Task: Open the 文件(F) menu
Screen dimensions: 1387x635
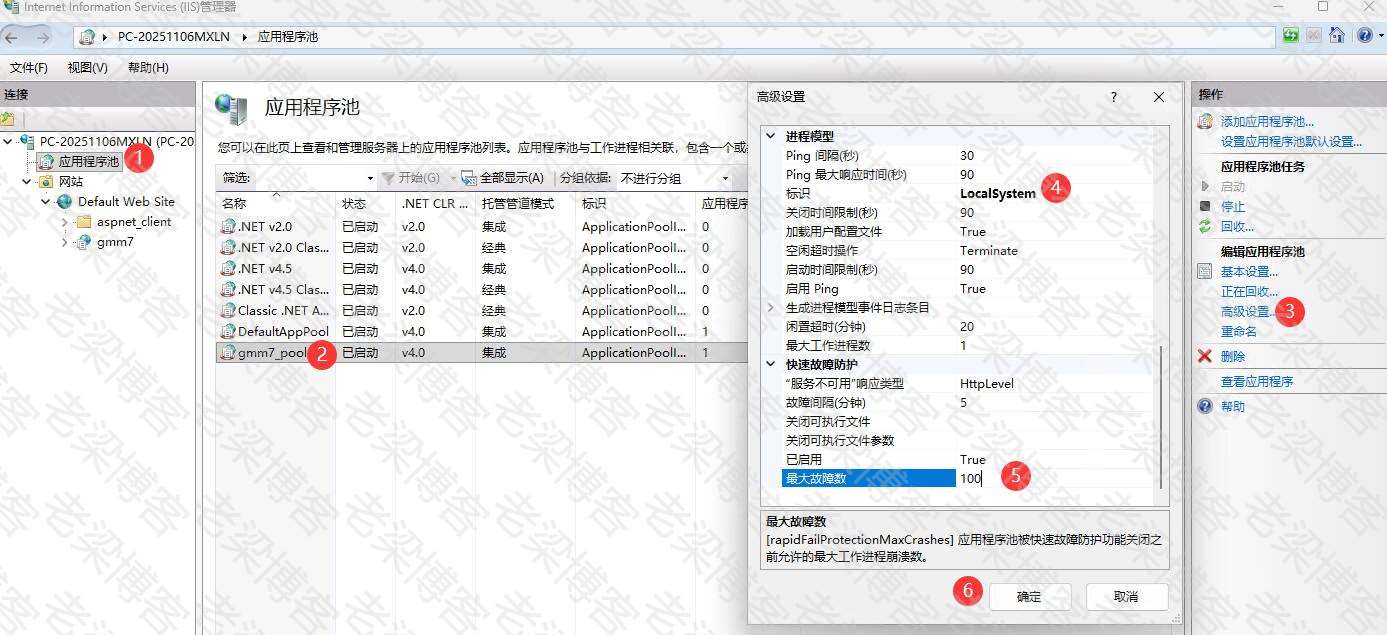Action: [29, 67]
